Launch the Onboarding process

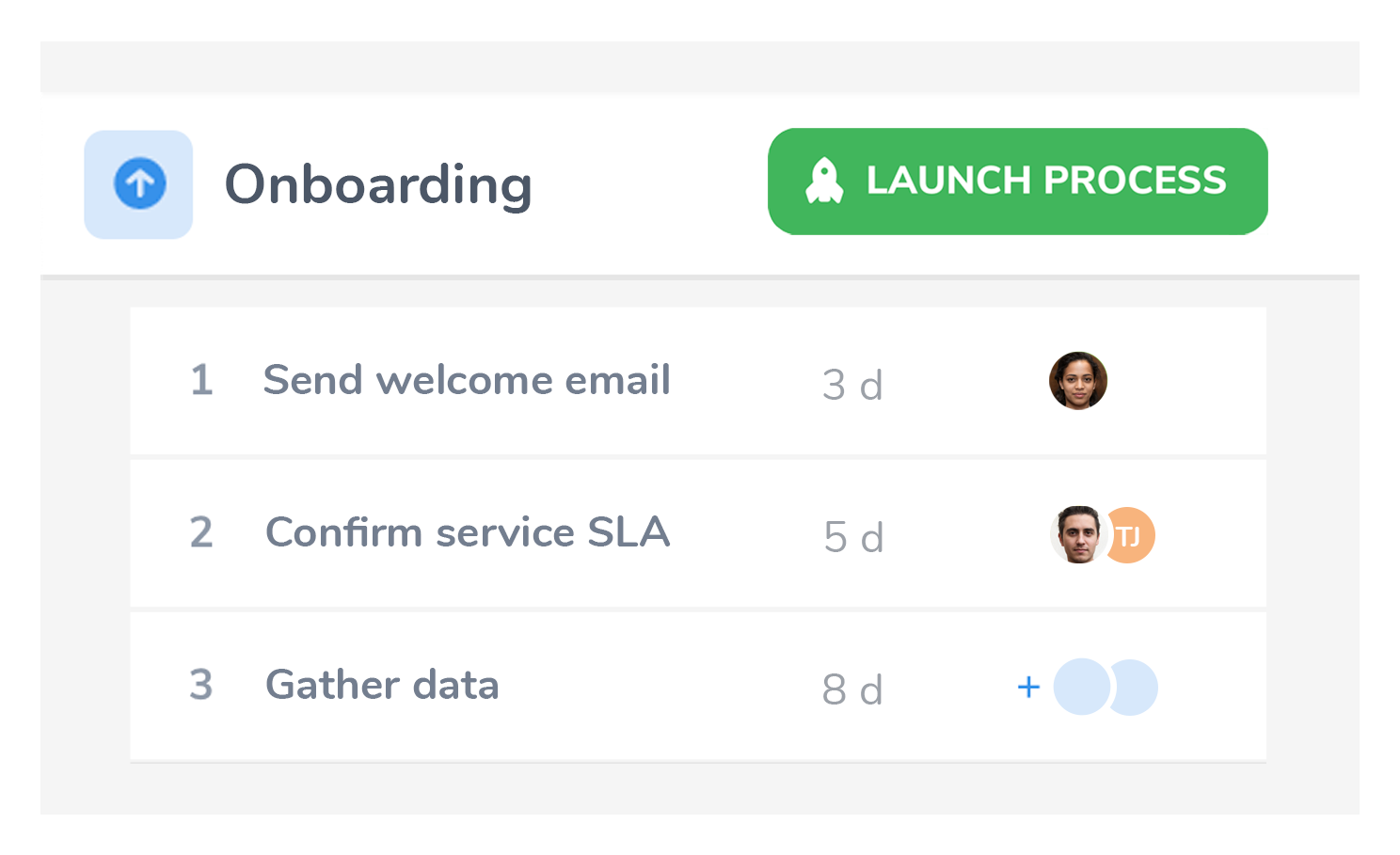coord(1018,182)
